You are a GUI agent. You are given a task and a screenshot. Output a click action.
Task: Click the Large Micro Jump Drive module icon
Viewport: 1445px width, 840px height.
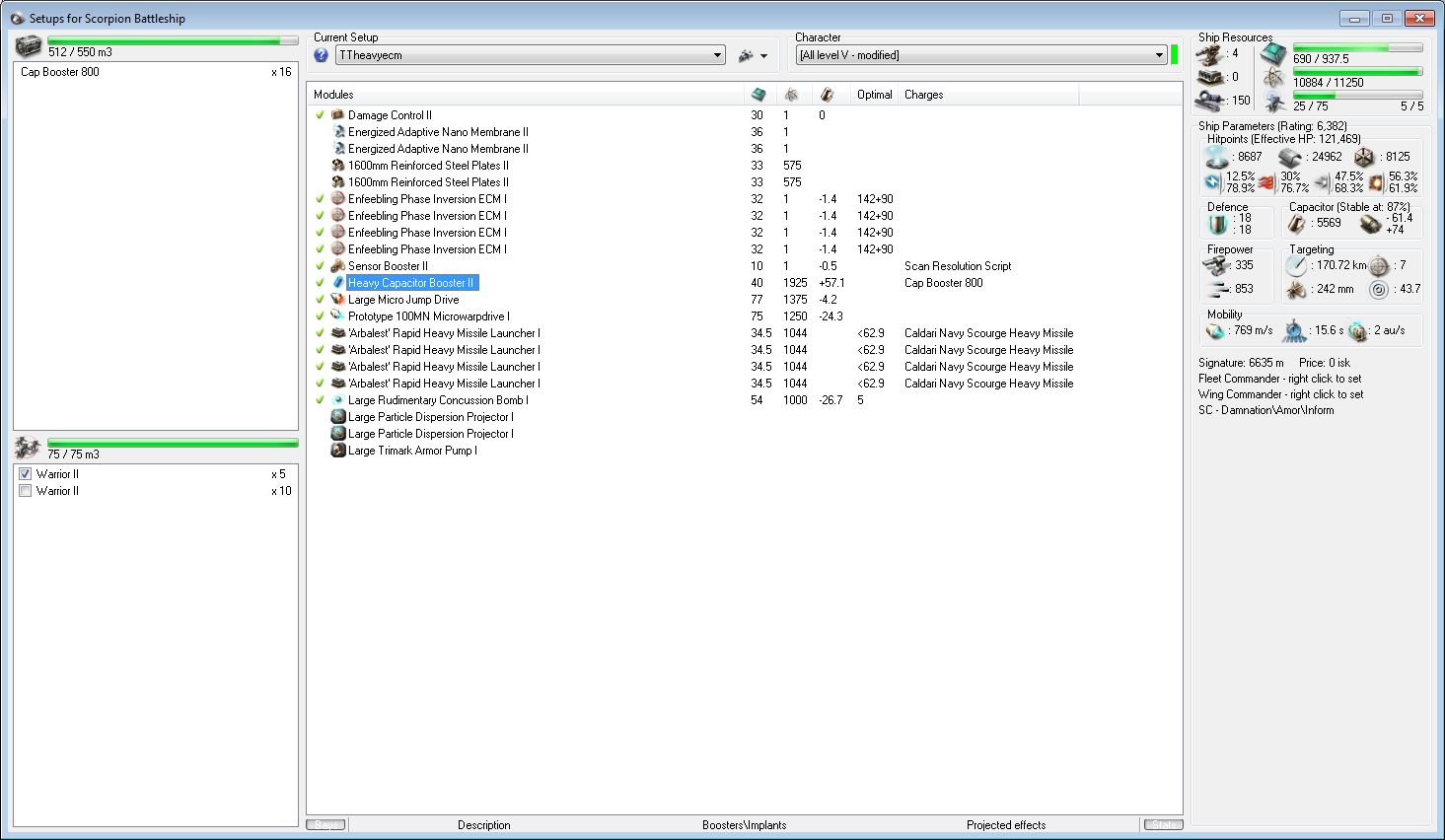(x=337, y=300)
